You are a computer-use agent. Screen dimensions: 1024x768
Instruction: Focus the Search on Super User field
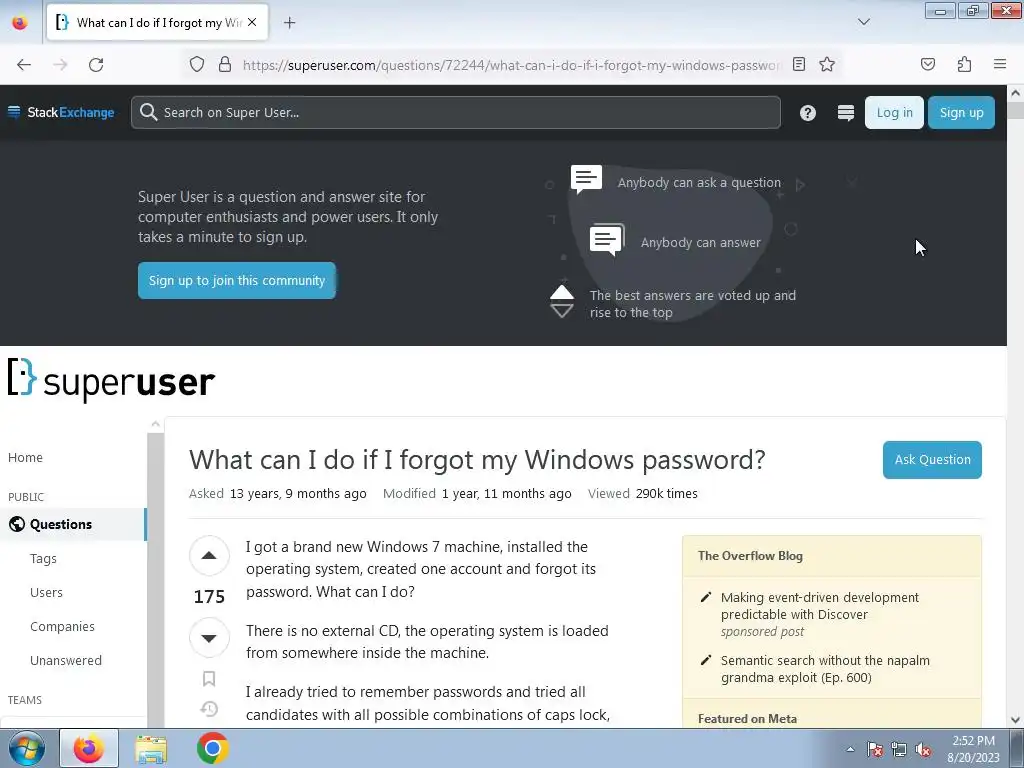pos(456,112)
